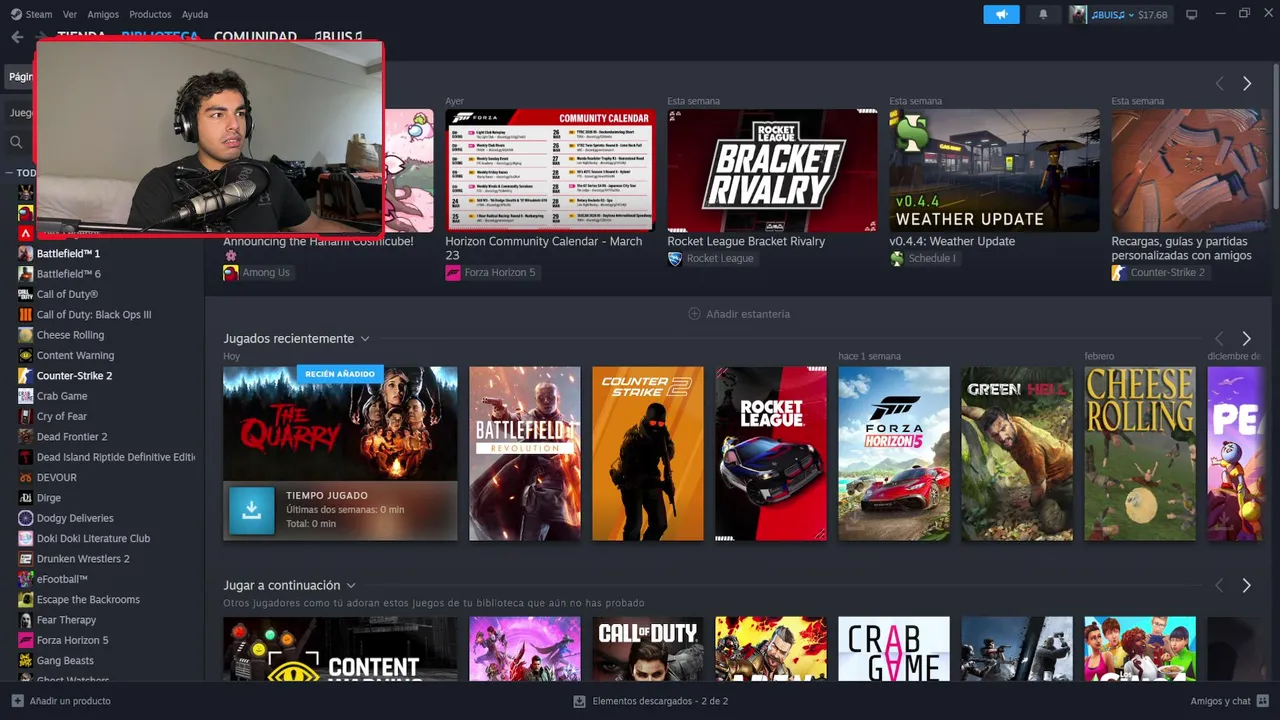Click the Steam logo in the menu bar
The width and height of the screenshot is (1280, 720).
15,14
